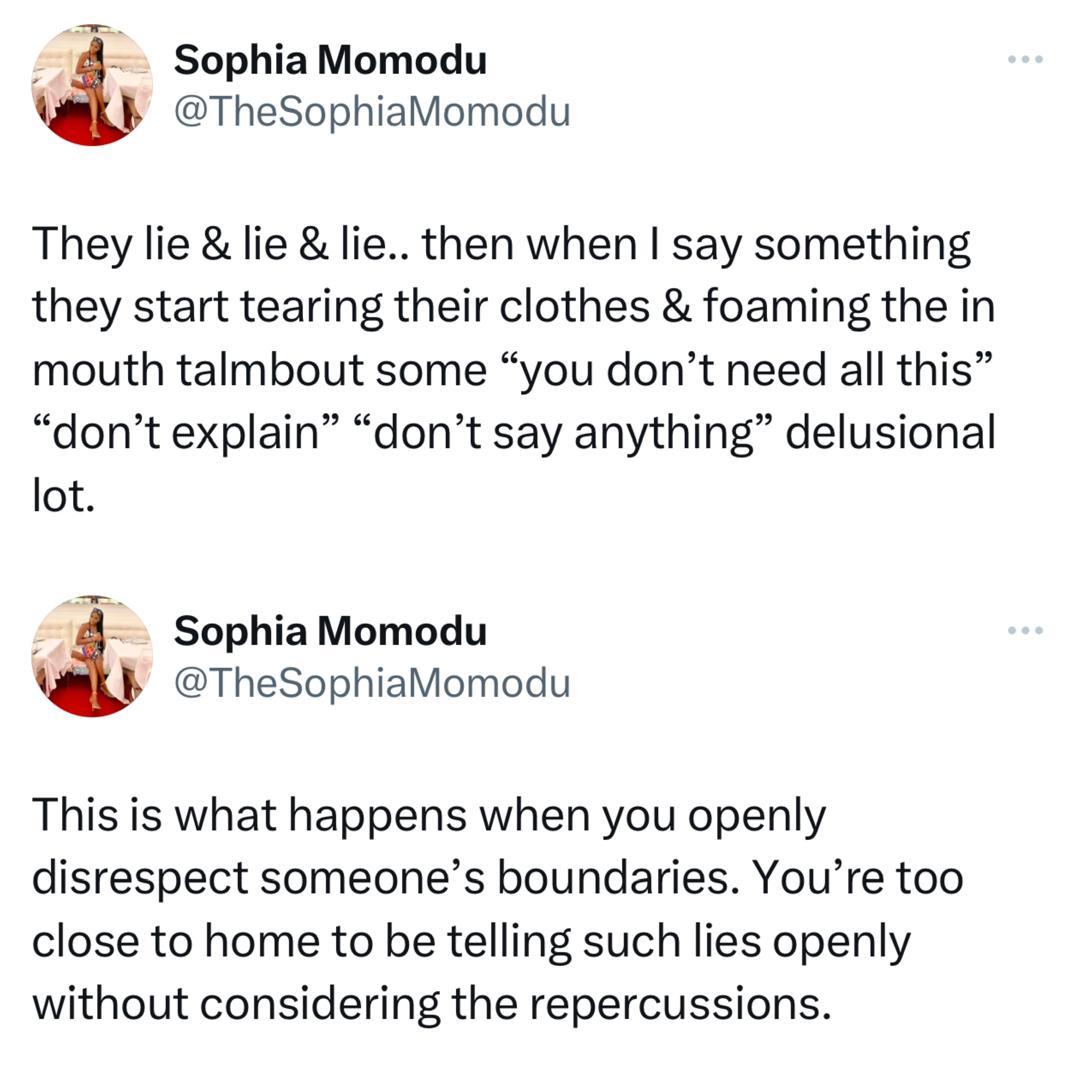Select the @TheSophiaMomodu handle above the "boundaries" tweet
1080x1080 pixels.
[372, 683]
